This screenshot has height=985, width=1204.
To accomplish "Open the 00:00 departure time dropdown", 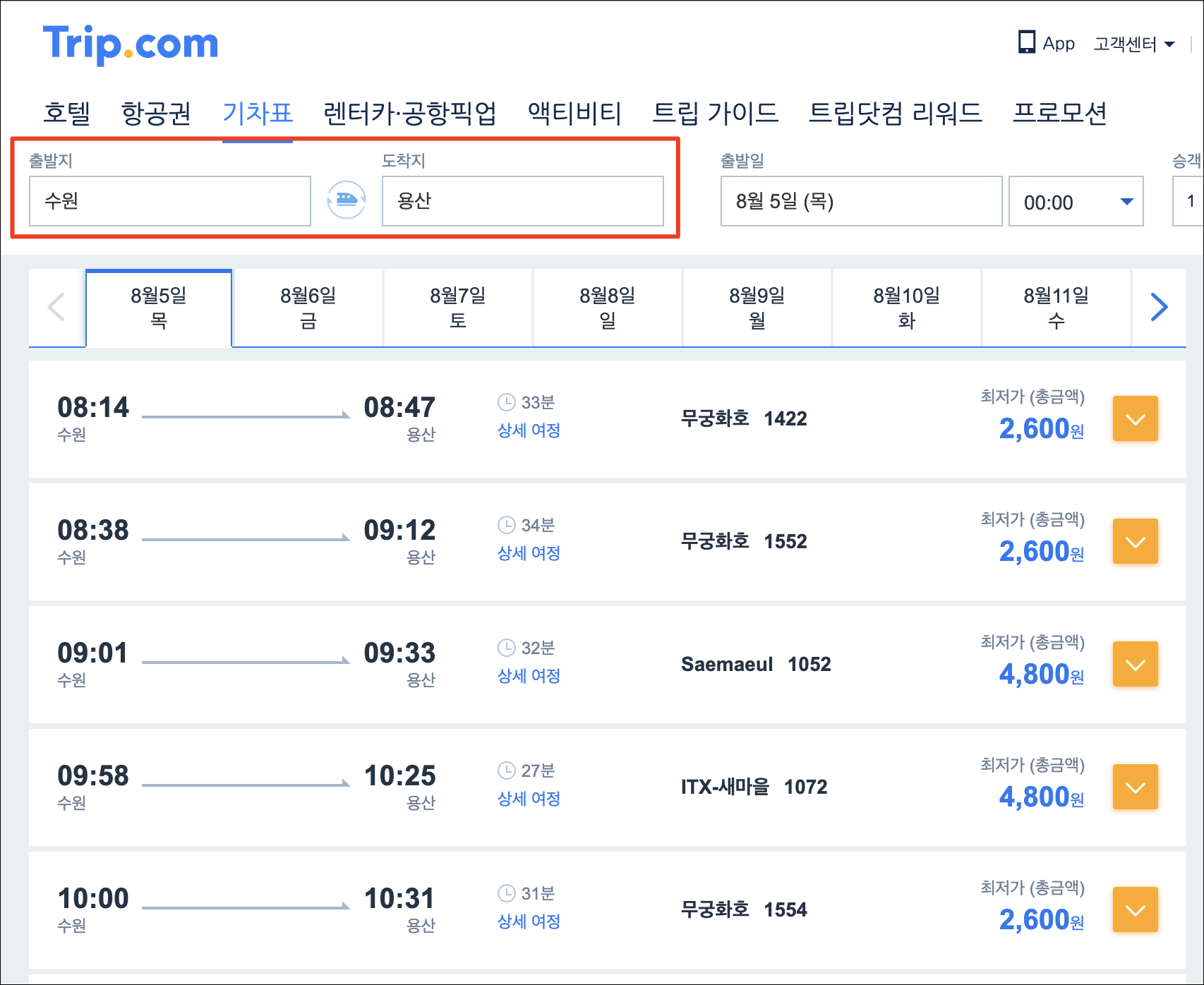I will tap(1076, 202).
